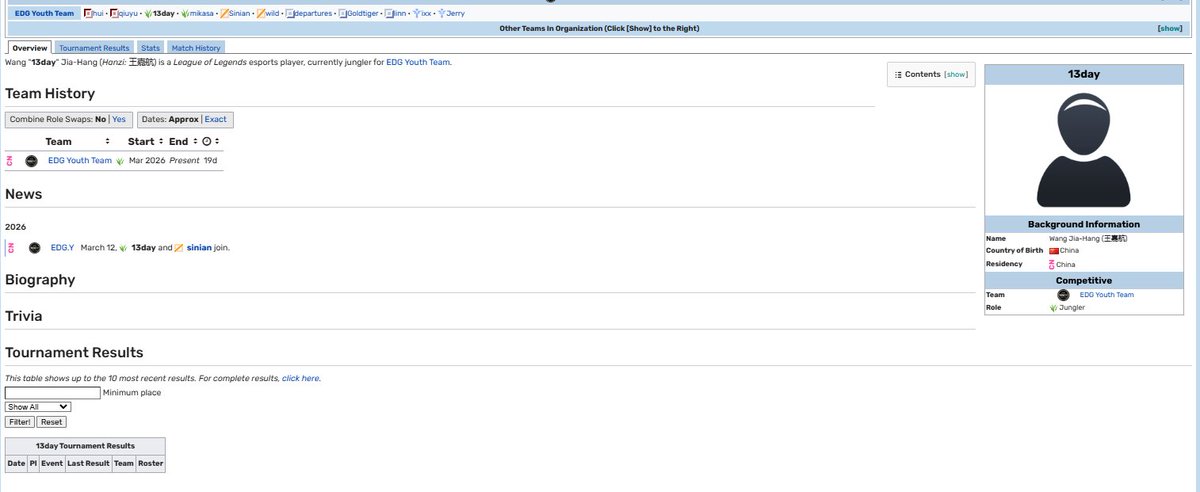
Task: Open EDG Youth Team link in intro sentence
Action: [x=418, y=62]
